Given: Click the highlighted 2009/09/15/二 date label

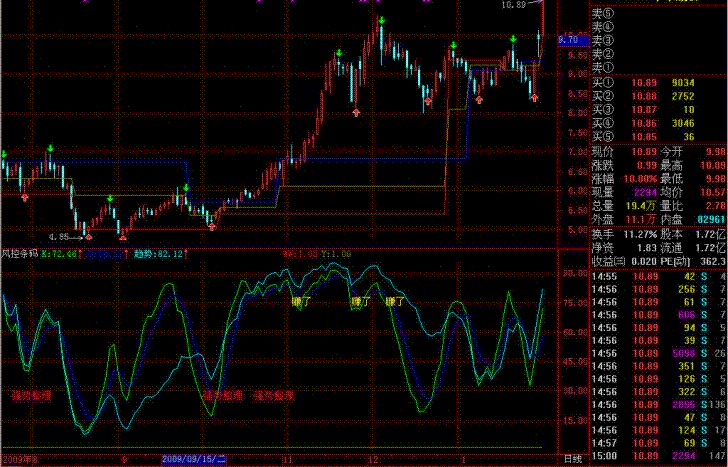Looking at the screenshot, I should (x=194, y=460).
